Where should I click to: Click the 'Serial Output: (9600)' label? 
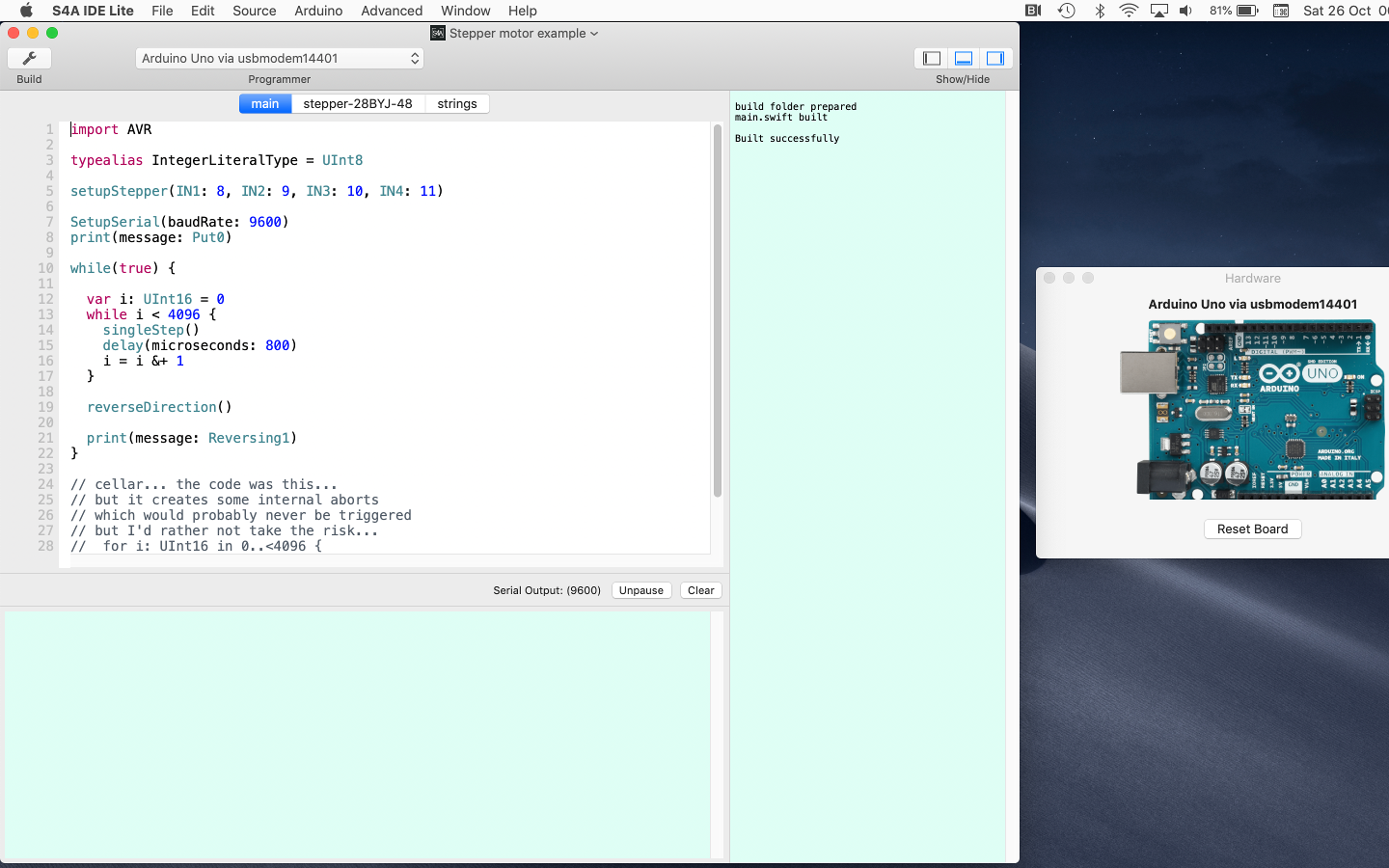pos(547,590)
